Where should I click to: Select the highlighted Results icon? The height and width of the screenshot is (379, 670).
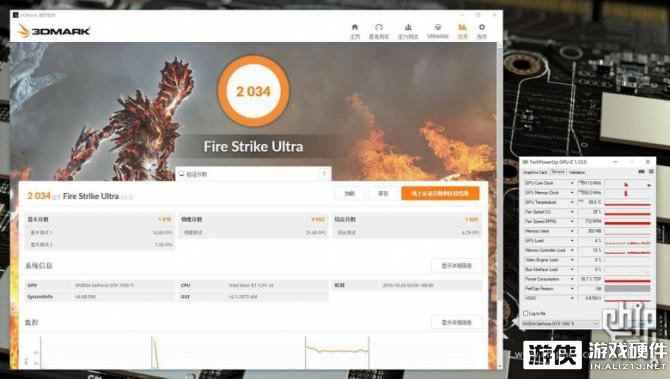click(x=462, y=32)
